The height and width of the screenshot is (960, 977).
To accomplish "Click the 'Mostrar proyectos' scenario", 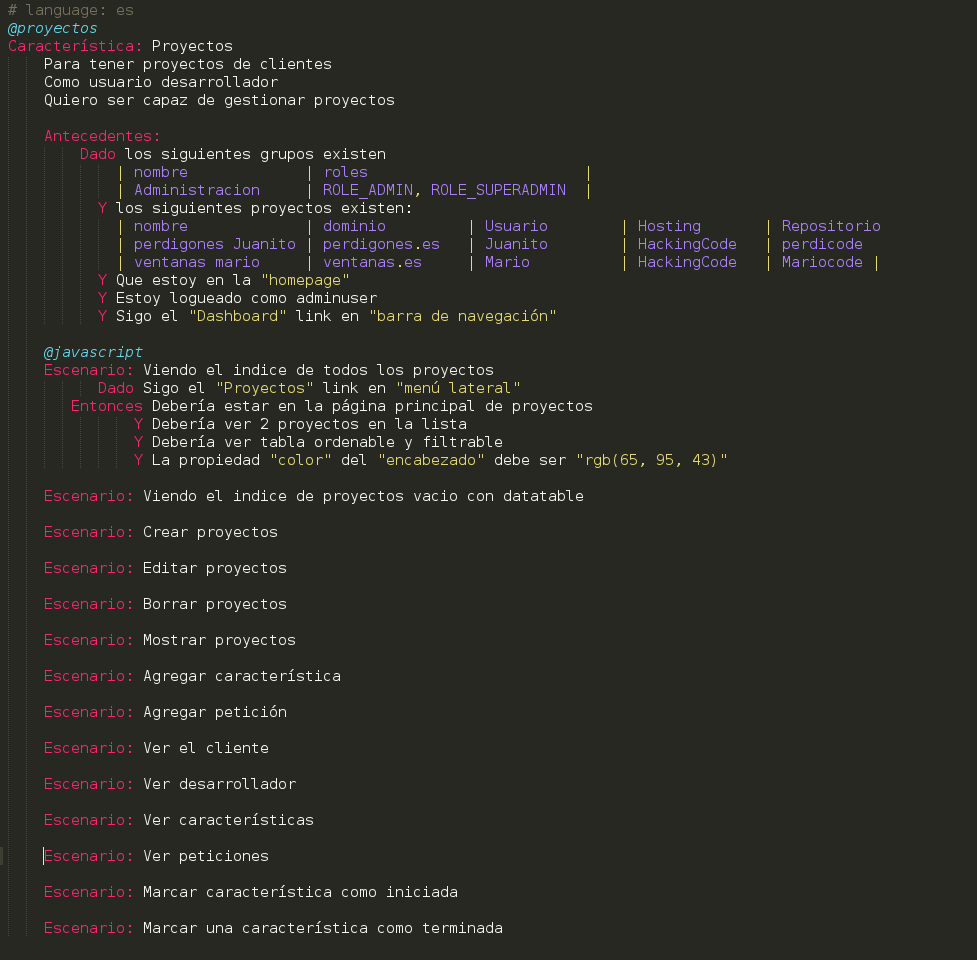I will 219,641.
